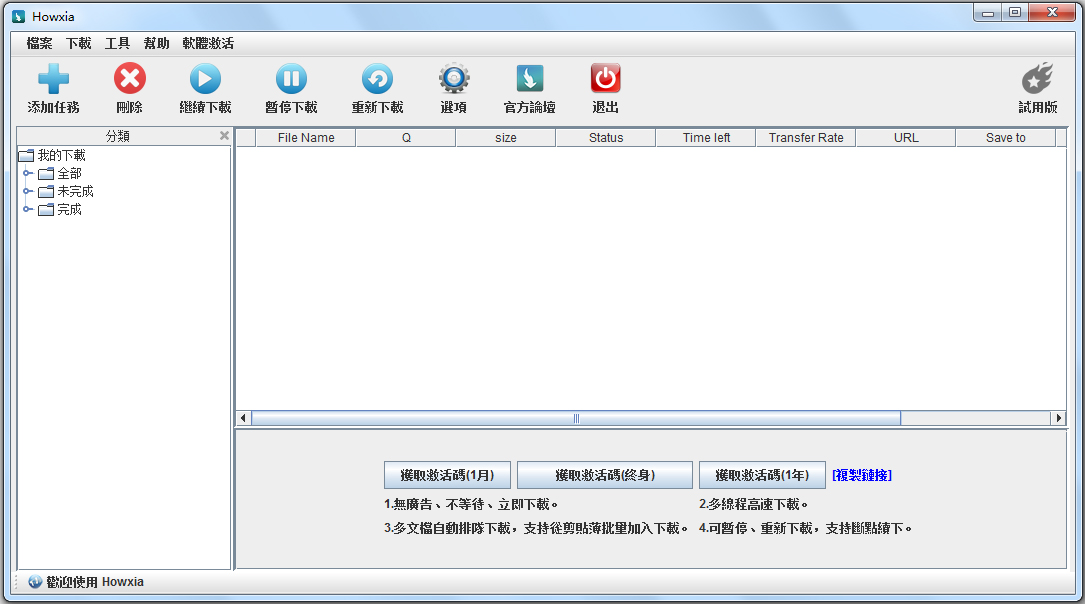Screen dimensions: 1085x604
Task: Click the blue 複製鏈接 link
Action: tap(862, 475)
